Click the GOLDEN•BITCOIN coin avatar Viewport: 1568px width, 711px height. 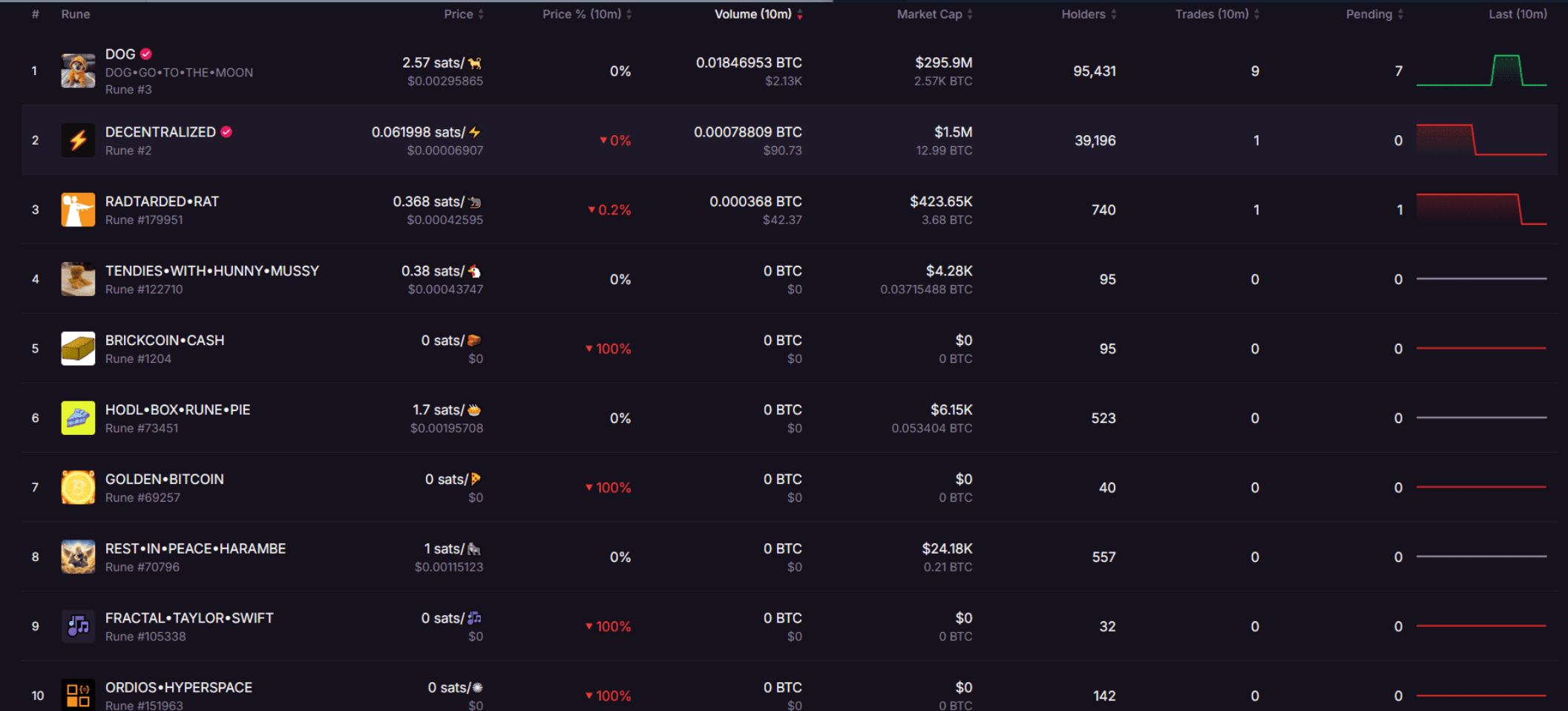(78, 488)
